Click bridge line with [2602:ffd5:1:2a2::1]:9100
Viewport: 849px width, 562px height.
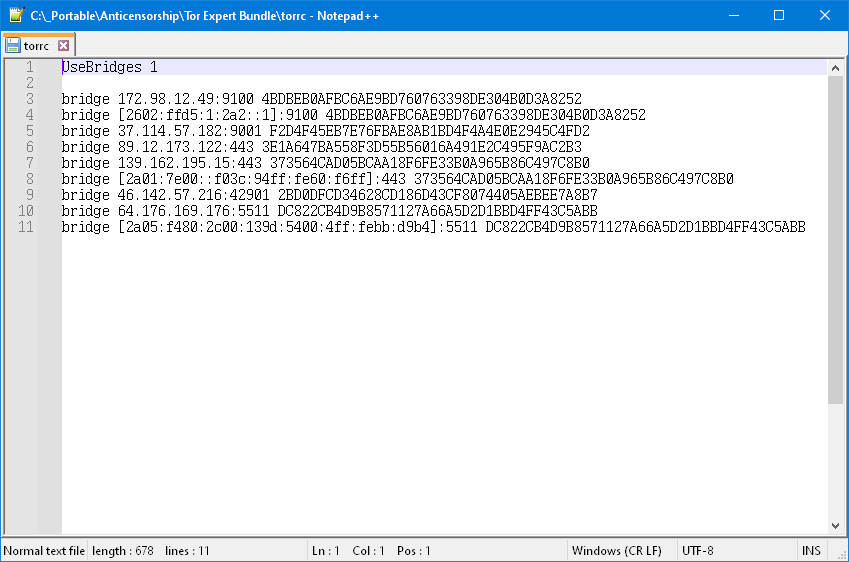[354, 115]
